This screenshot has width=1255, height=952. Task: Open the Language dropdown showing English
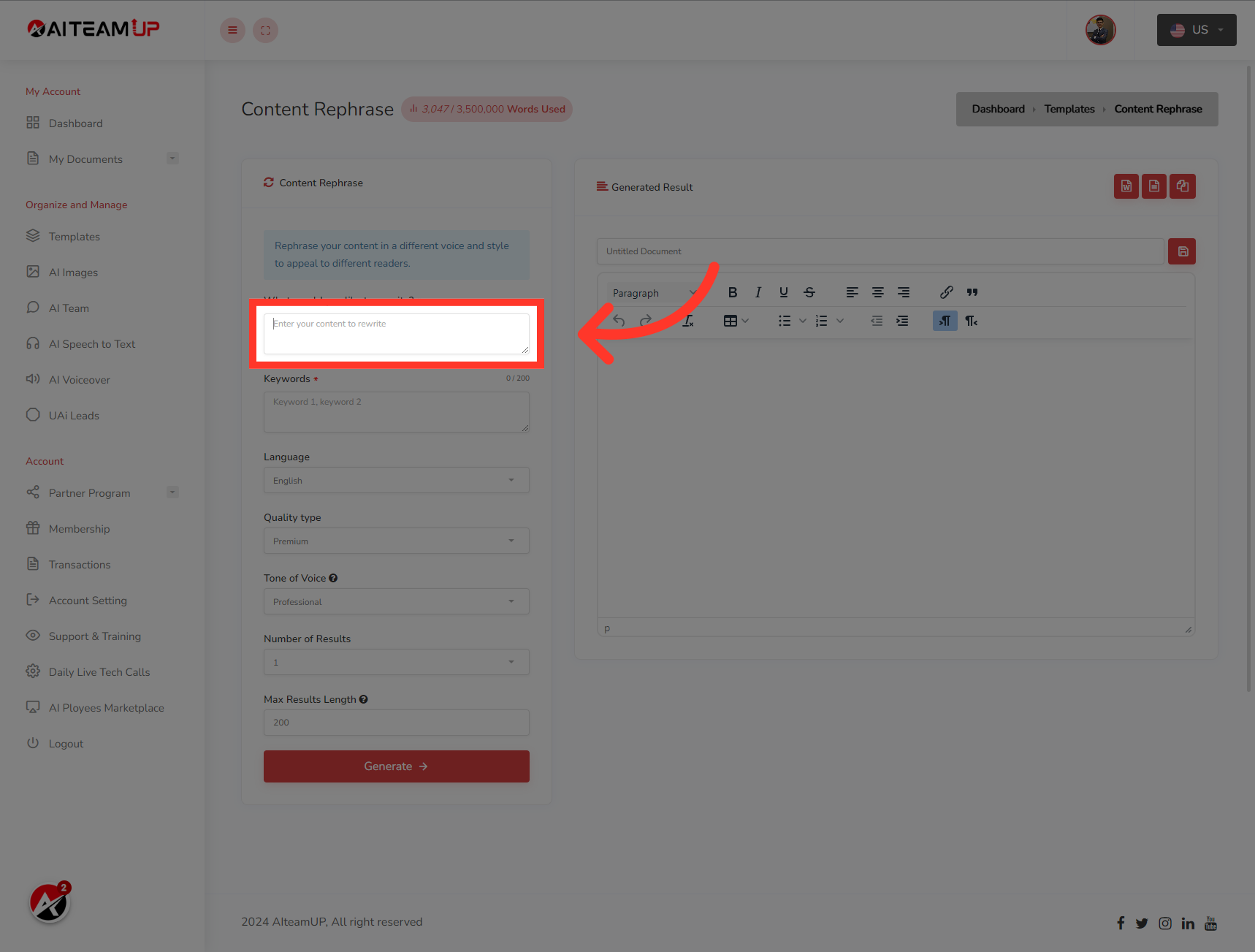point(396,480)
